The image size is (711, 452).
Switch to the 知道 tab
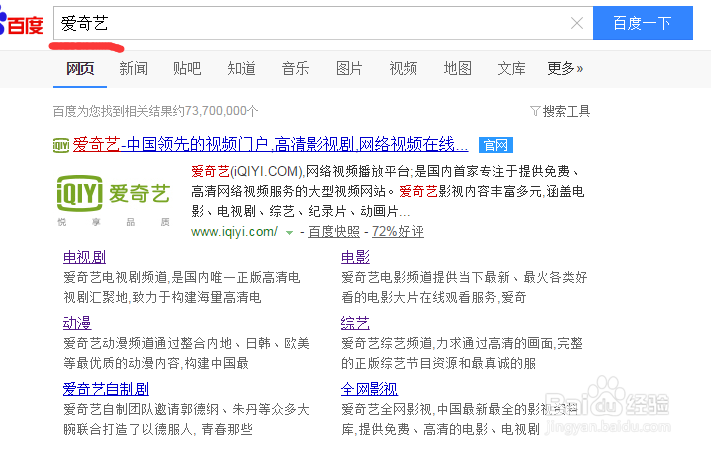coord(241,68)
